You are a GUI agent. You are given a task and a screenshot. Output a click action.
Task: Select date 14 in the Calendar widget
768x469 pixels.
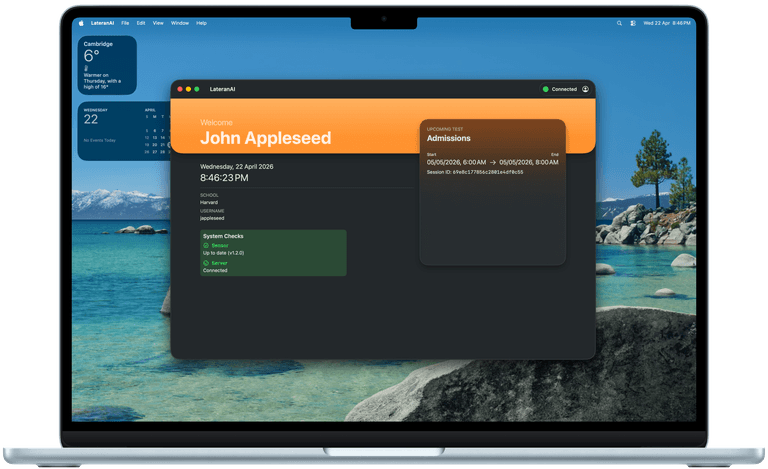[163, 138]
